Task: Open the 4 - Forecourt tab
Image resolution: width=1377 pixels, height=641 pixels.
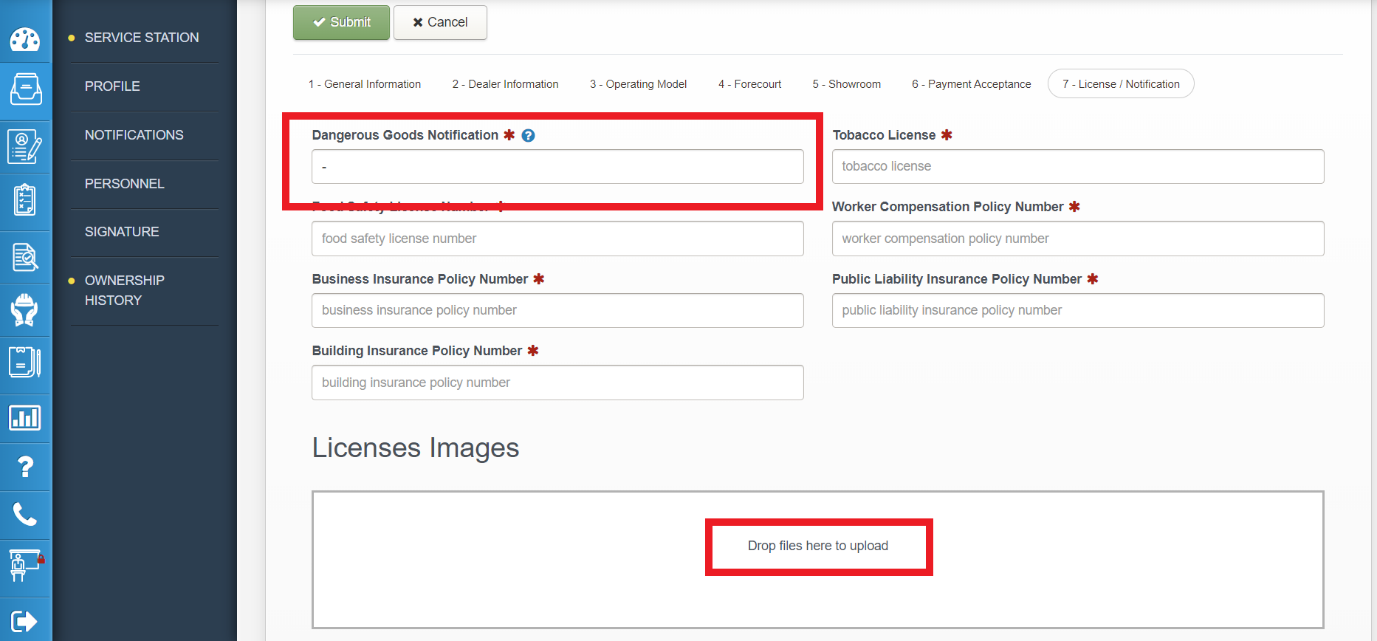Action: (x=749, y=84)
